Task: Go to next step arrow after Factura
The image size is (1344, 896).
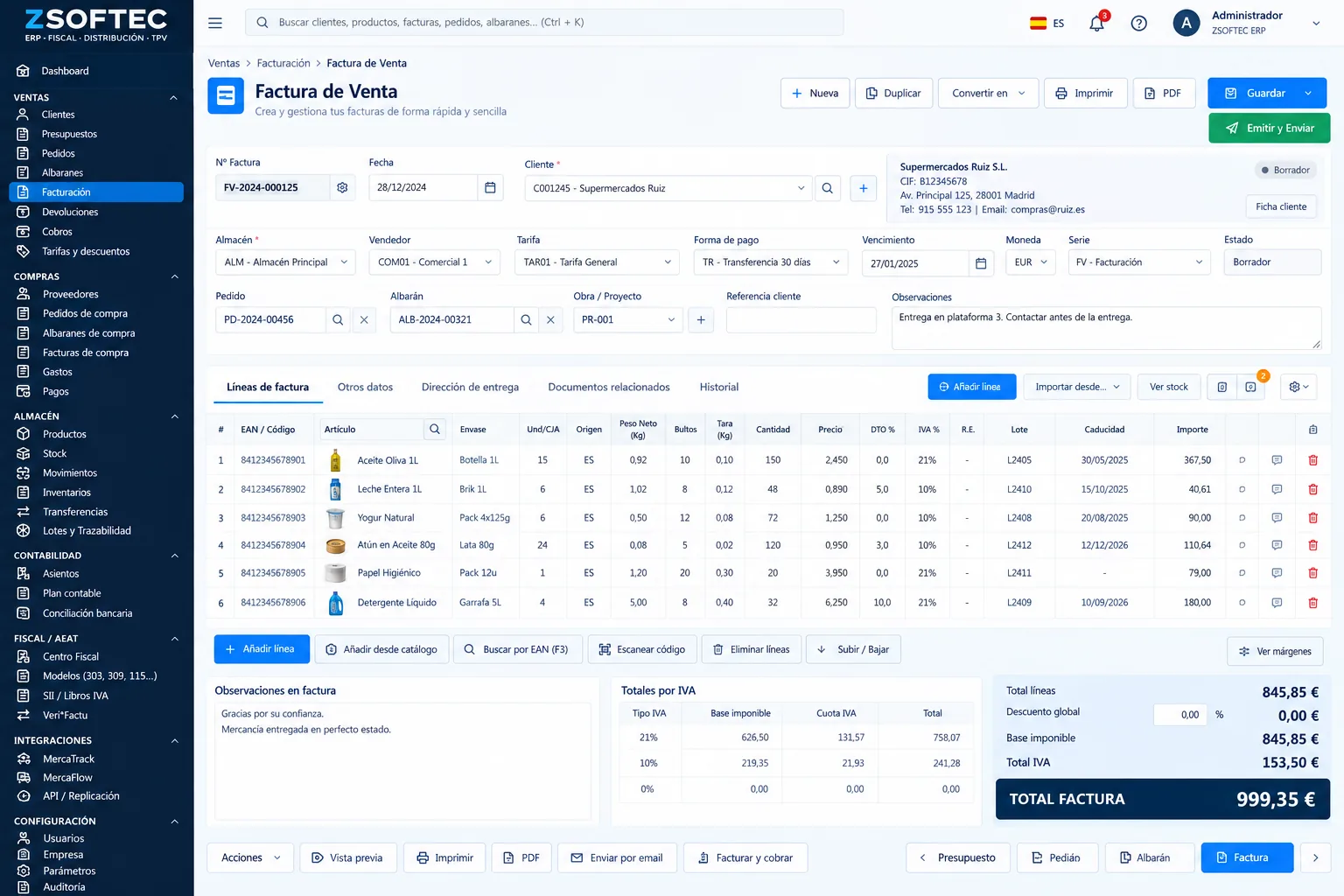Action: pos(1315,857)
